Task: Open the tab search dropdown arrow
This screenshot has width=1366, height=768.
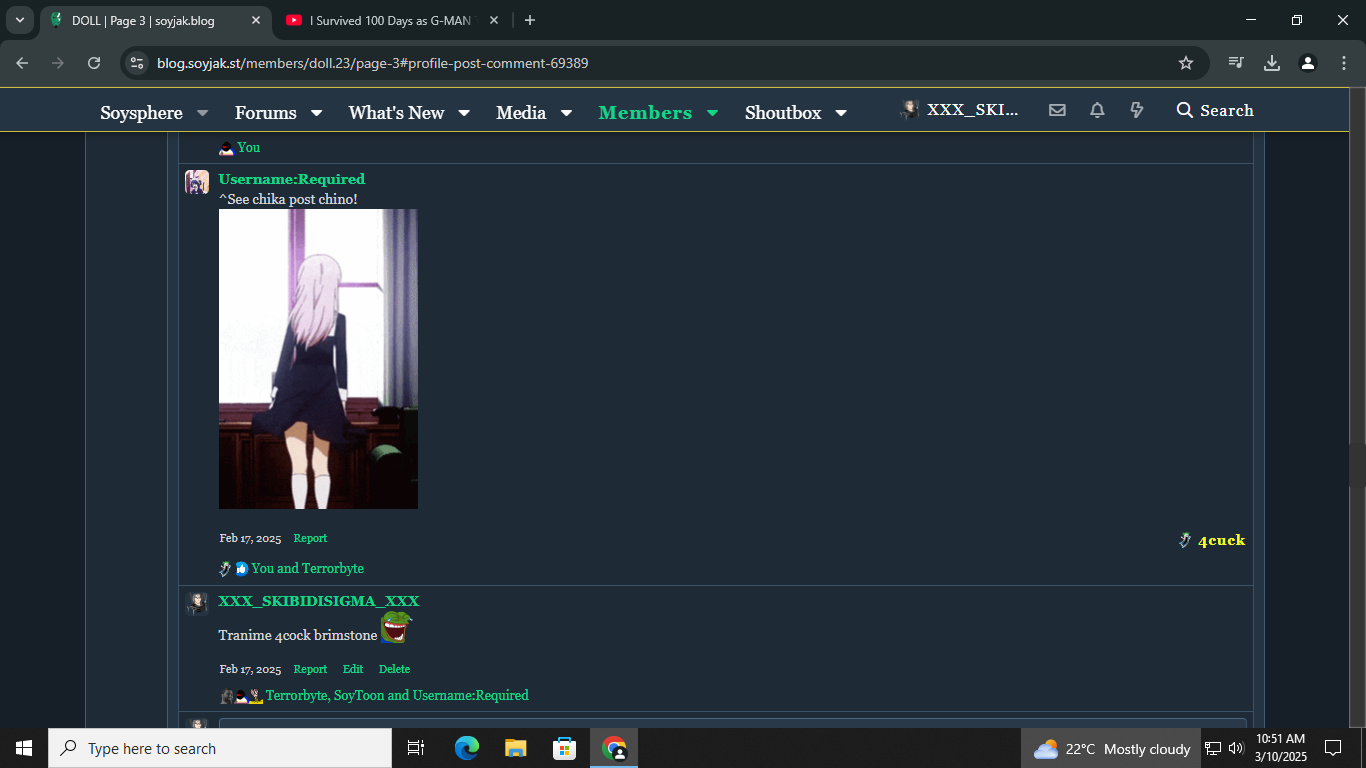Action: [19, 20]
